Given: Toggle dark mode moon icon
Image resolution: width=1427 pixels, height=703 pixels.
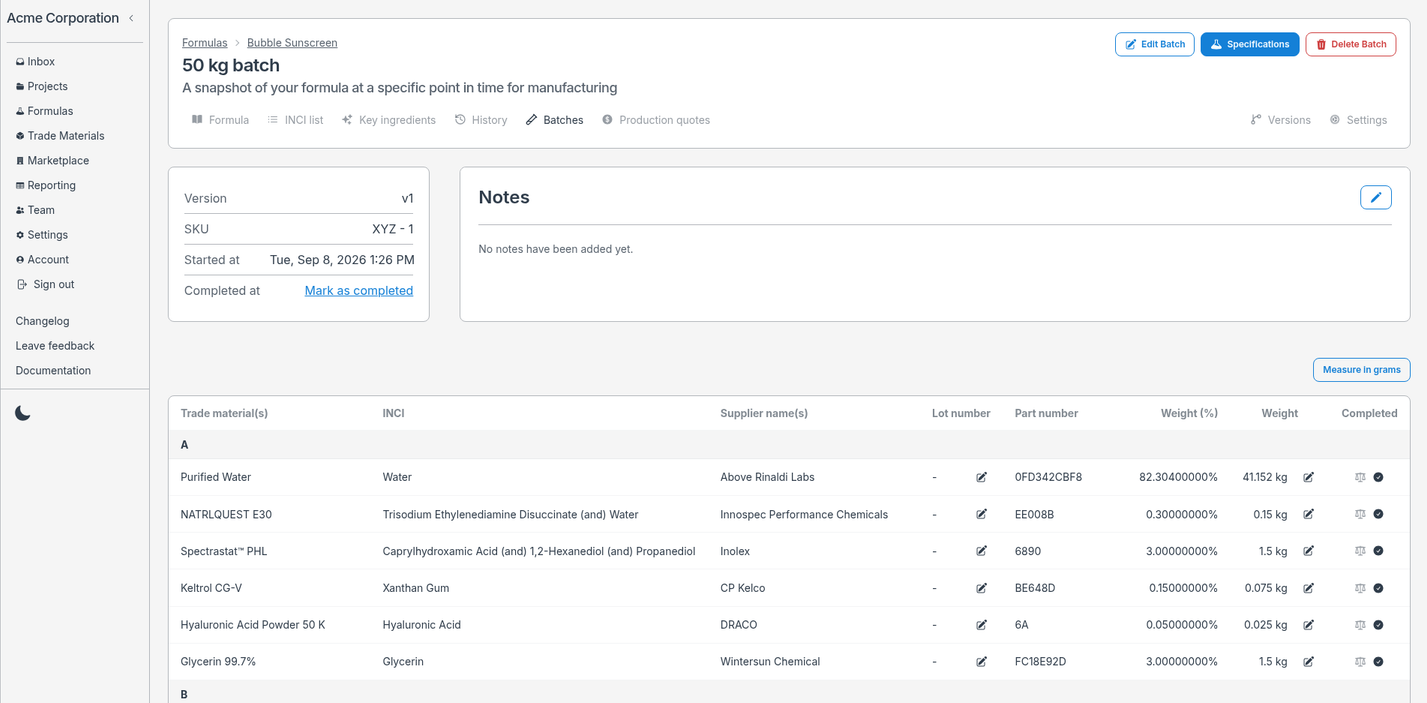Looking at the screenshot, I should point(23,413).
